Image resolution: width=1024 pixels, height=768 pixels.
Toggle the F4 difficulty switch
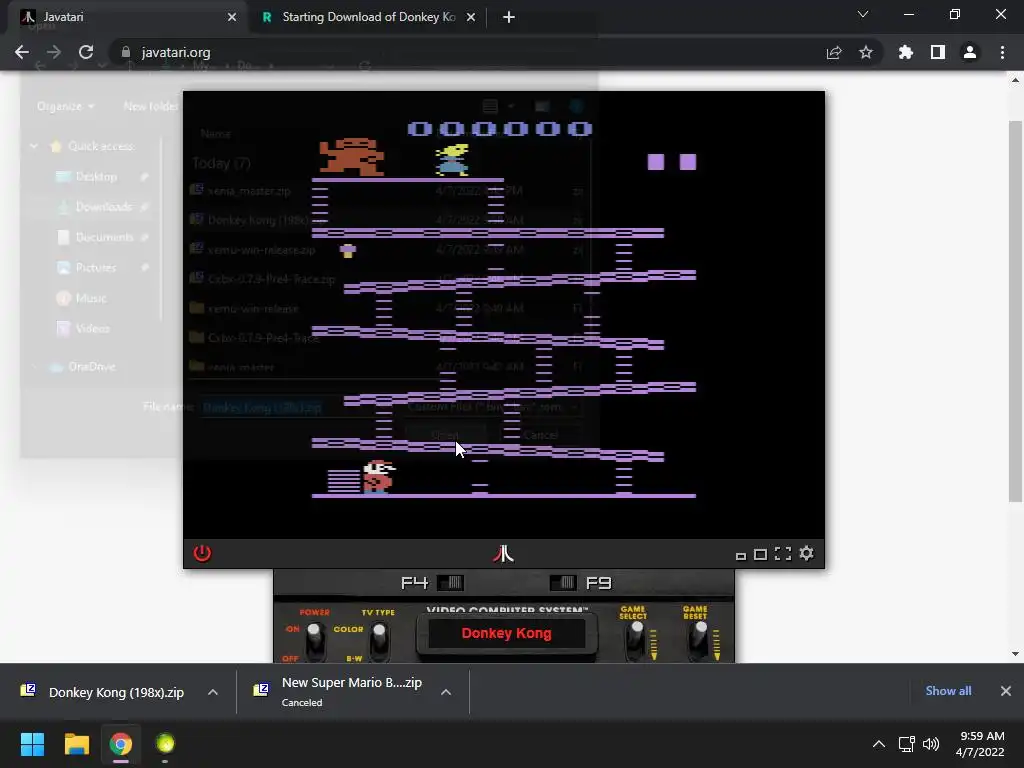449,583
